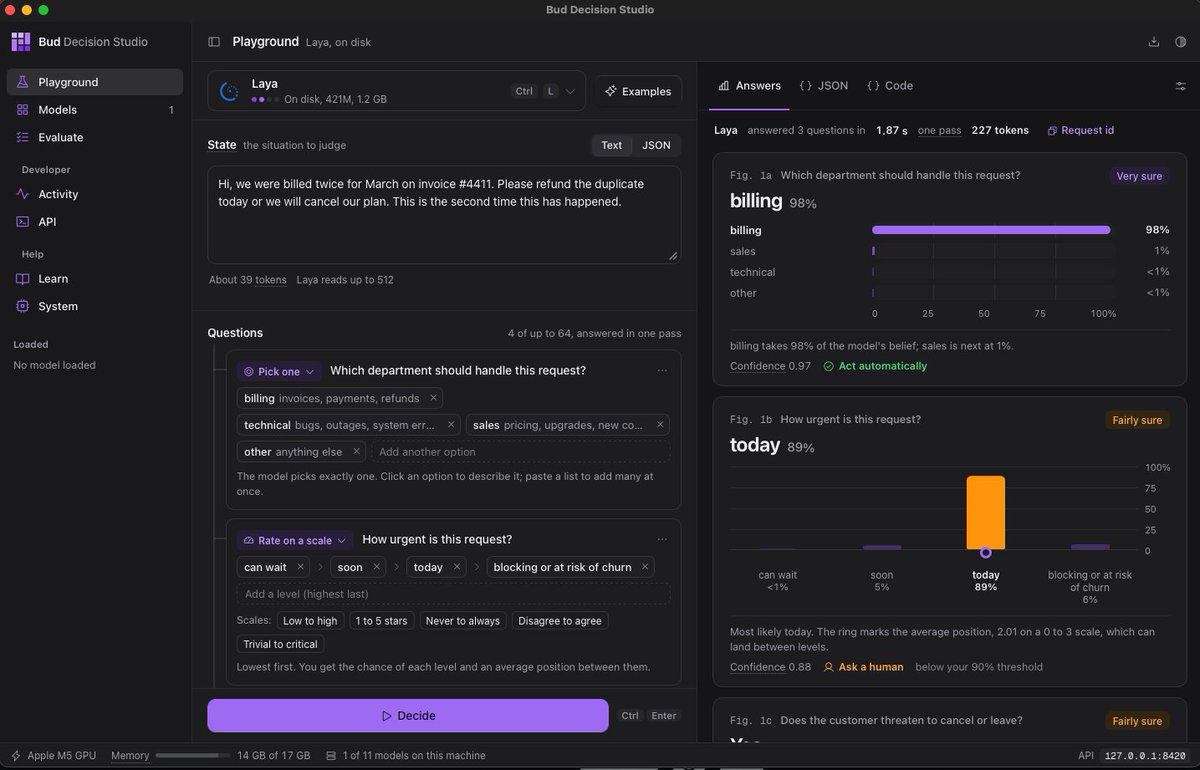Click the resize handle of the State box
The height and width of the screenshot is (770, 1200).
tap(673, 256)
